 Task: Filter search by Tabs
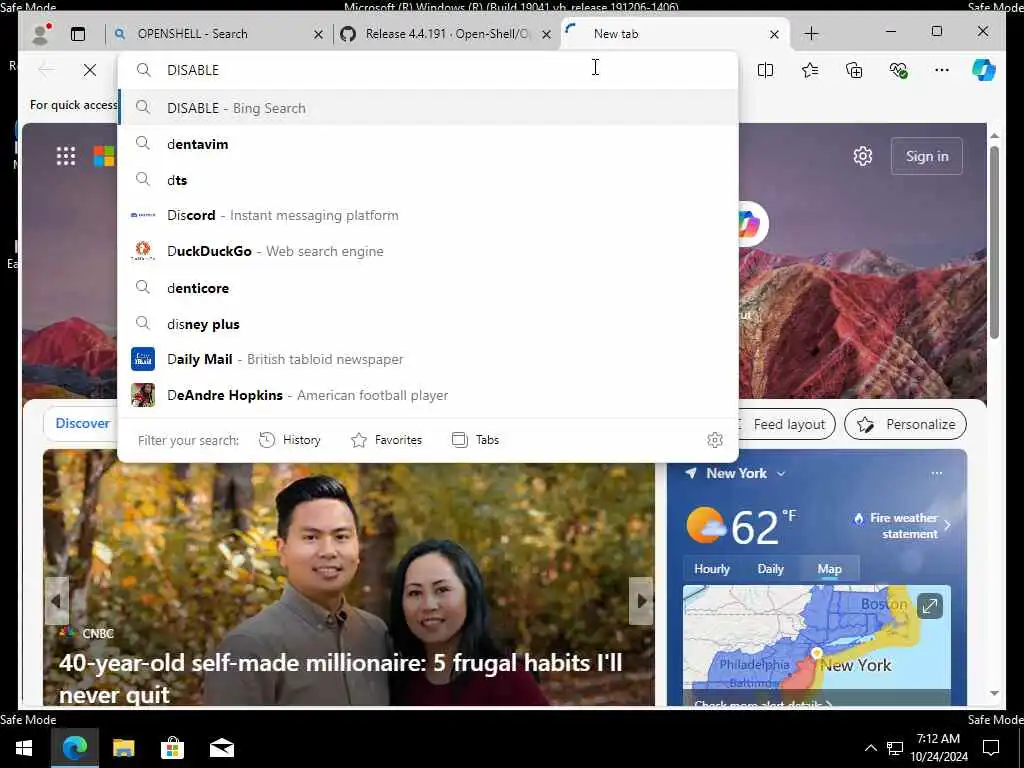tap(475, 440)
